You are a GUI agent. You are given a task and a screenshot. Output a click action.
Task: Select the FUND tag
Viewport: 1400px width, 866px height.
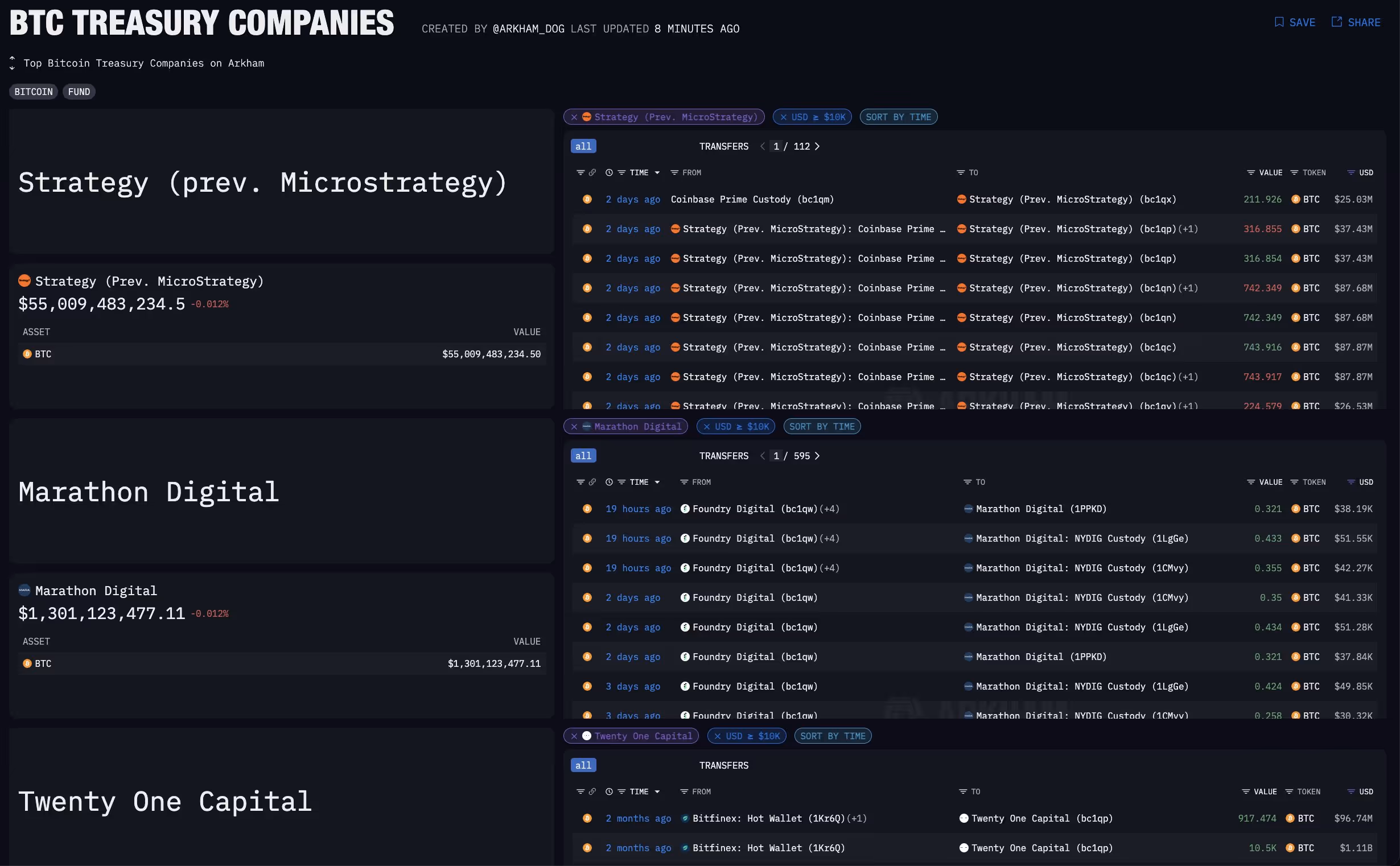tap(79, 92)
